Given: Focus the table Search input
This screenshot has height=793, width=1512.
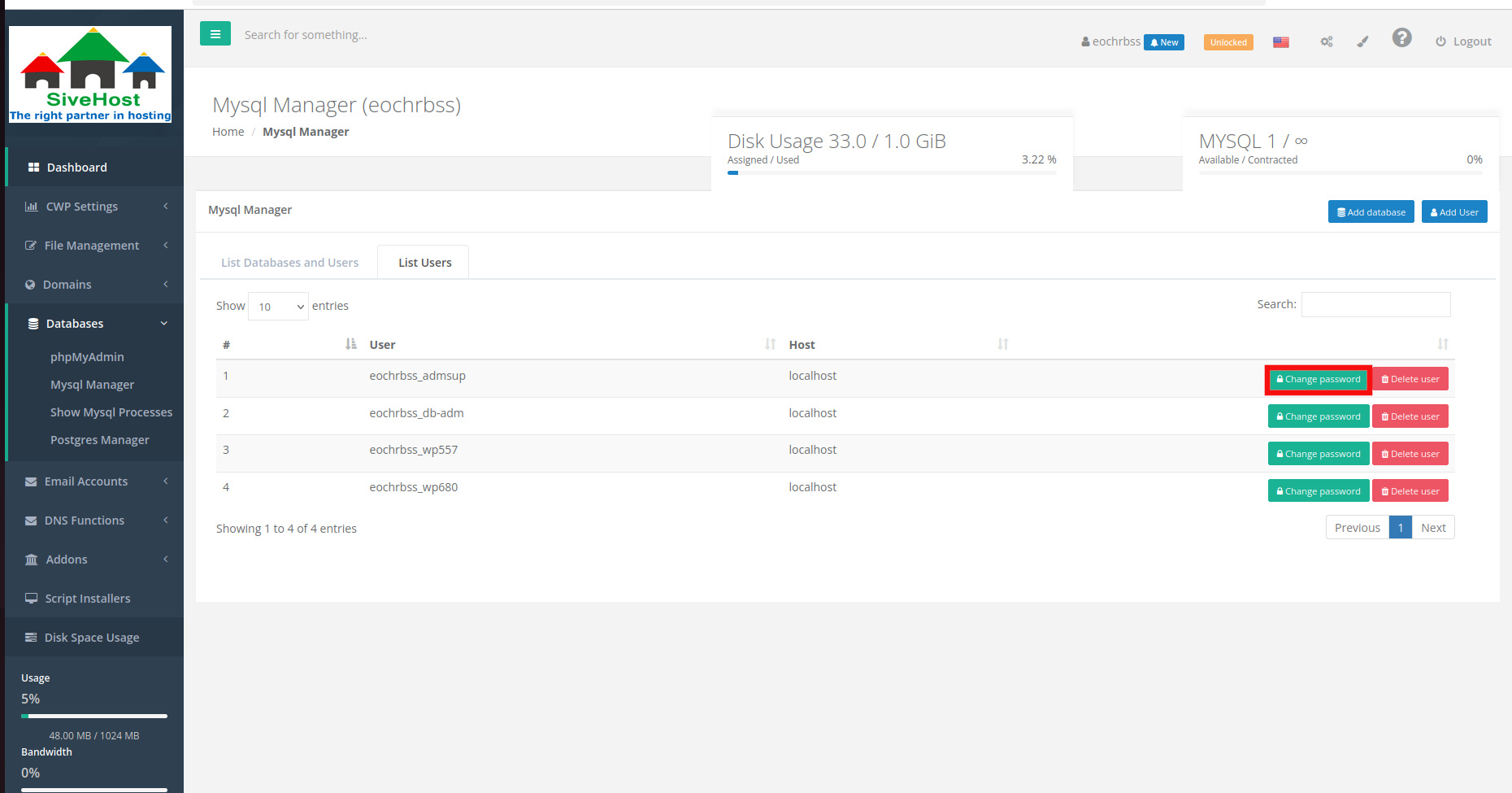Looking at the screenshot, I should 1375,304.
